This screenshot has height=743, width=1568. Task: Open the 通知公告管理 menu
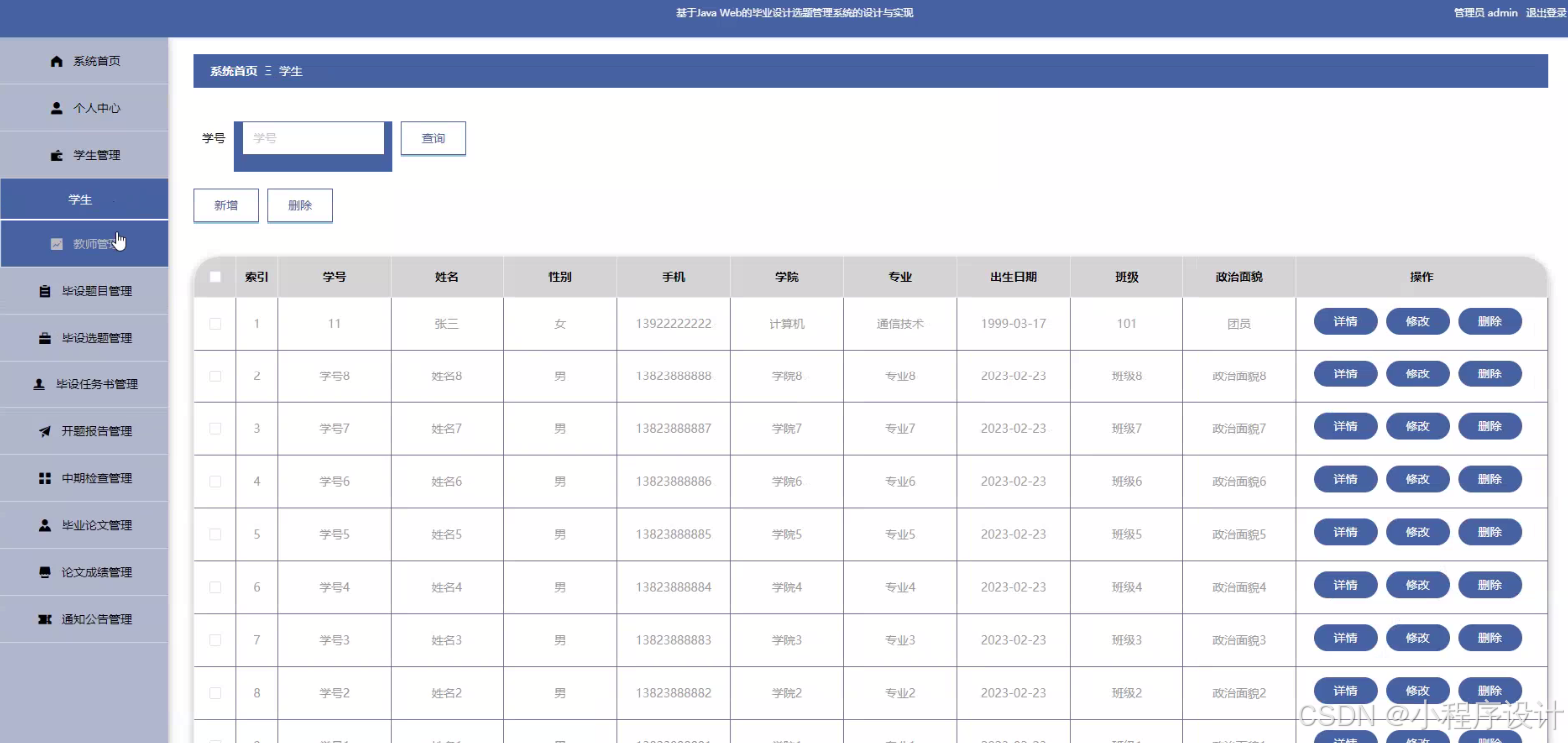(84, 619)
